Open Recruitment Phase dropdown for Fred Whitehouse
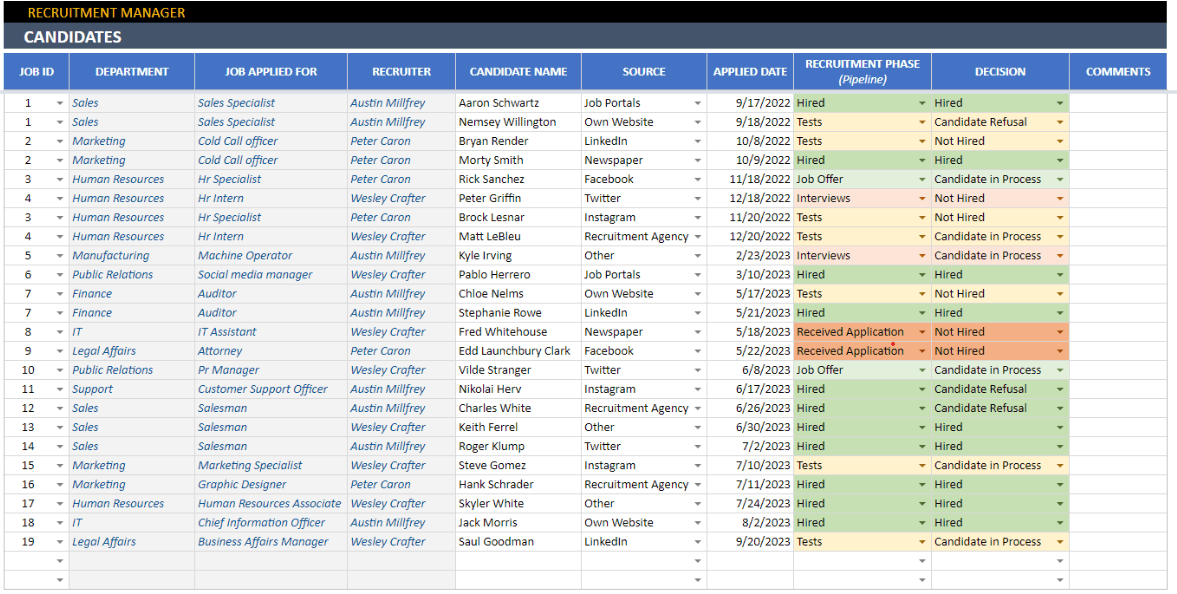This screenshot has height=594, width=1177. point(923,332)
